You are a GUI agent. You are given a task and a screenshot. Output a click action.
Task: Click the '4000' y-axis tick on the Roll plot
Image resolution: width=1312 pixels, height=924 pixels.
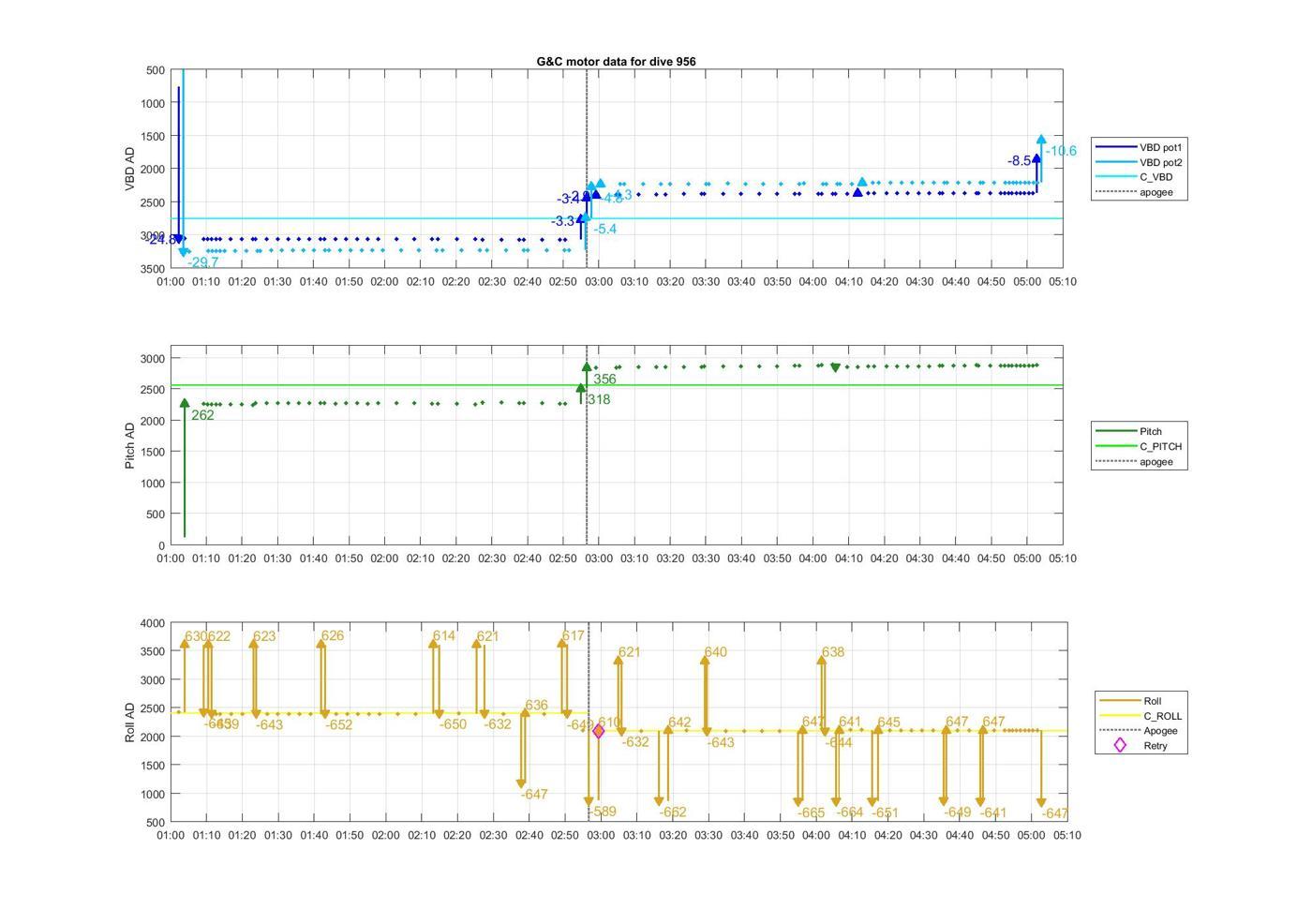click(153, 623)
